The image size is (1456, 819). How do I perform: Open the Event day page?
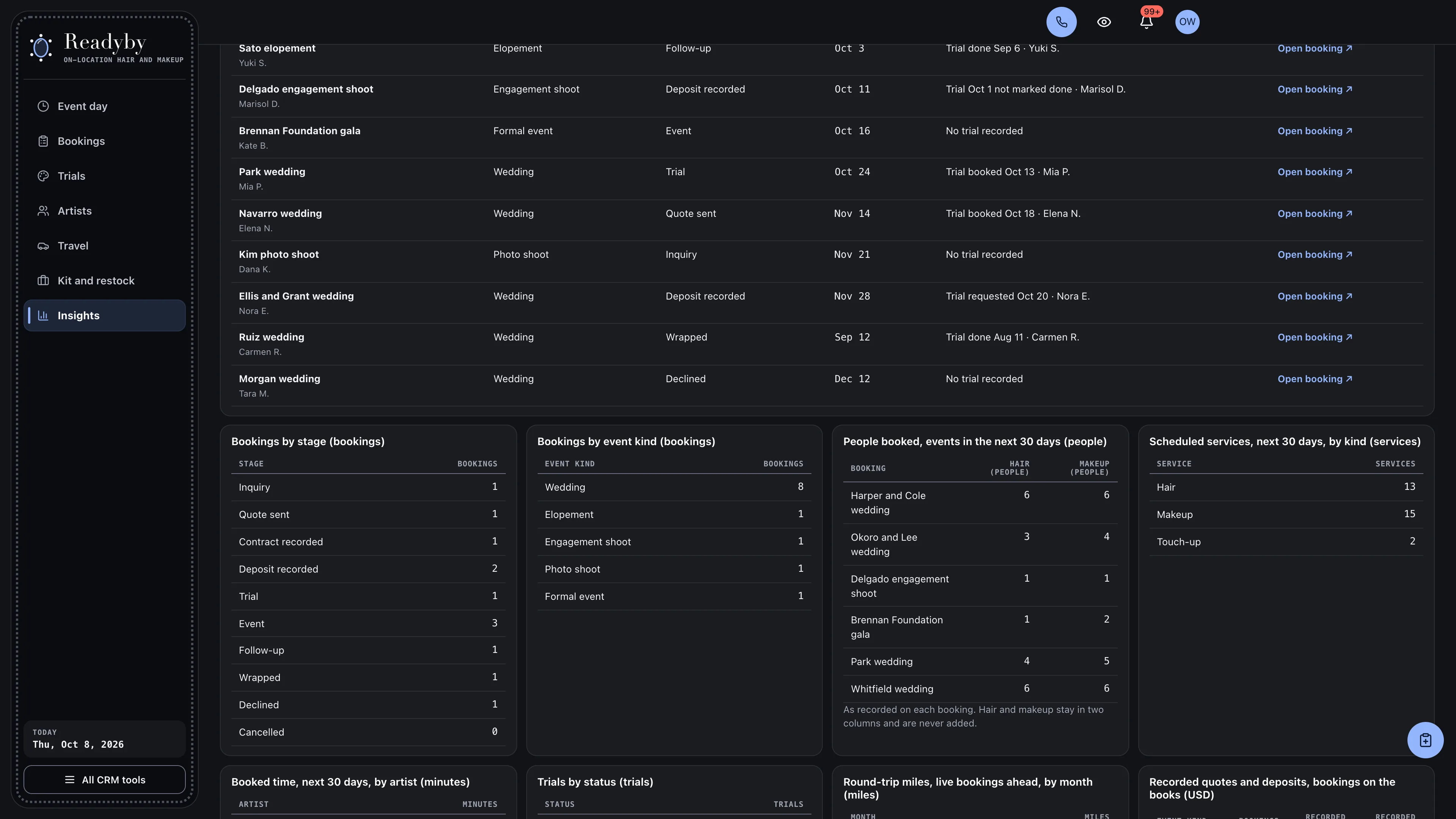click(105, 106)
